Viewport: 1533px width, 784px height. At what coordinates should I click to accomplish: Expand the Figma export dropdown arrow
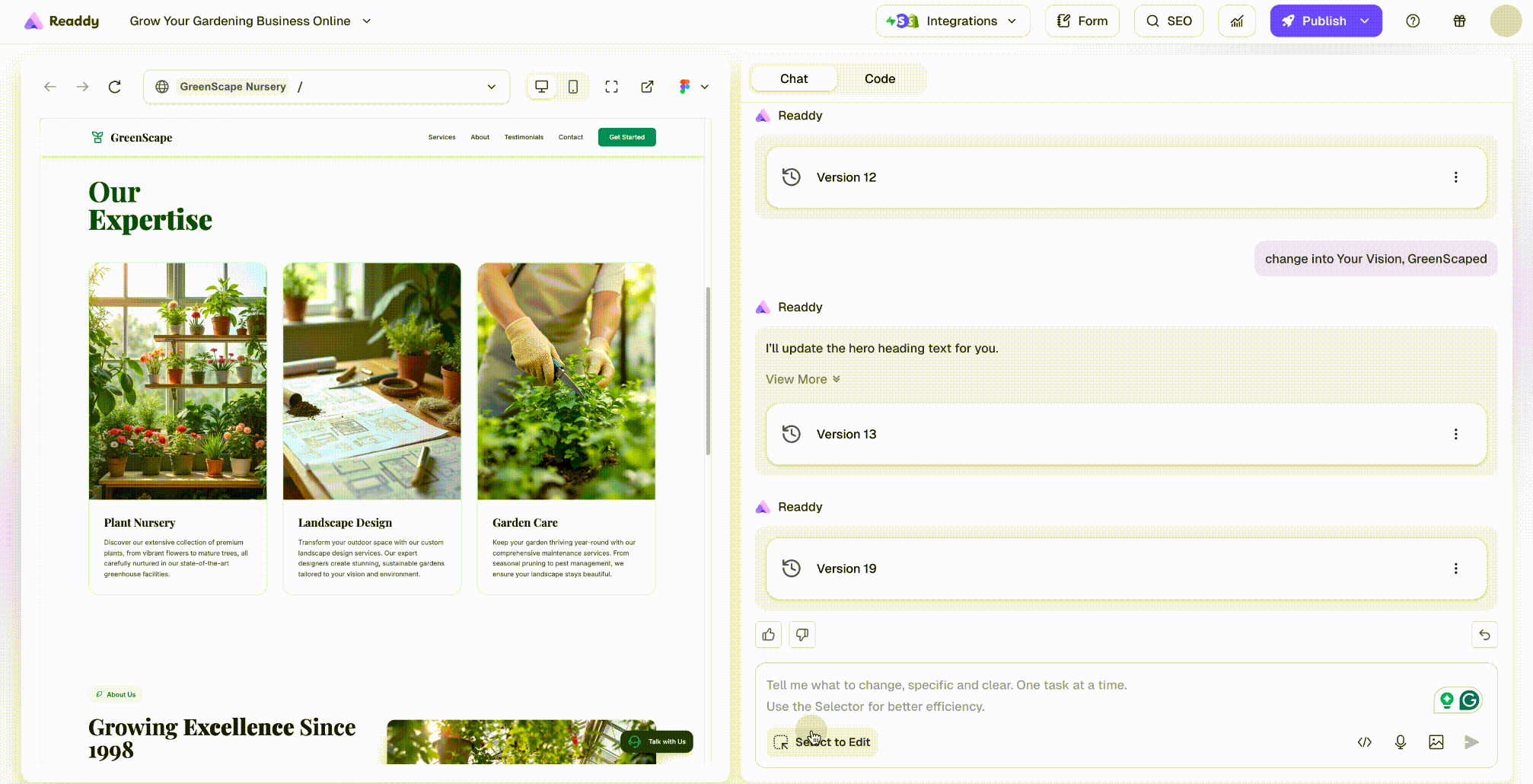(705, 87)
